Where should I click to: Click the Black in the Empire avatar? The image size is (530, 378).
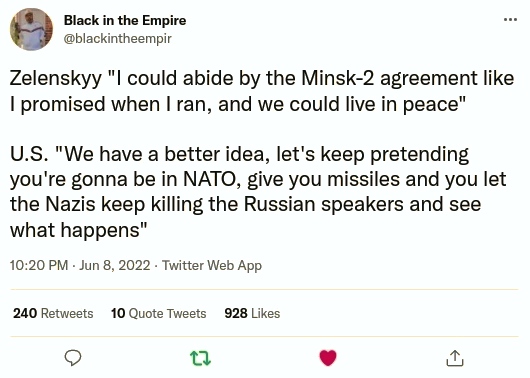31,29
